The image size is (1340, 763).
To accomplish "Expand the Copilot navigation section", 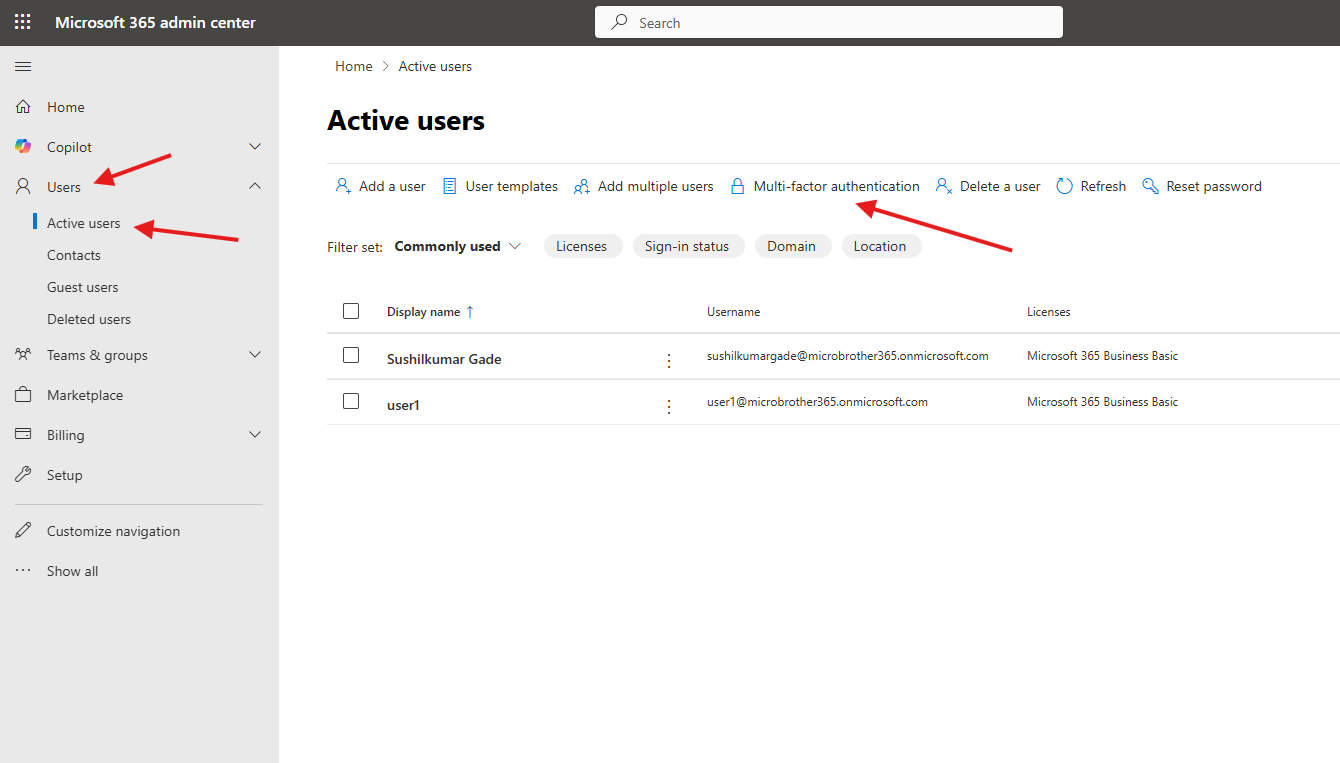I will (255, 147).
